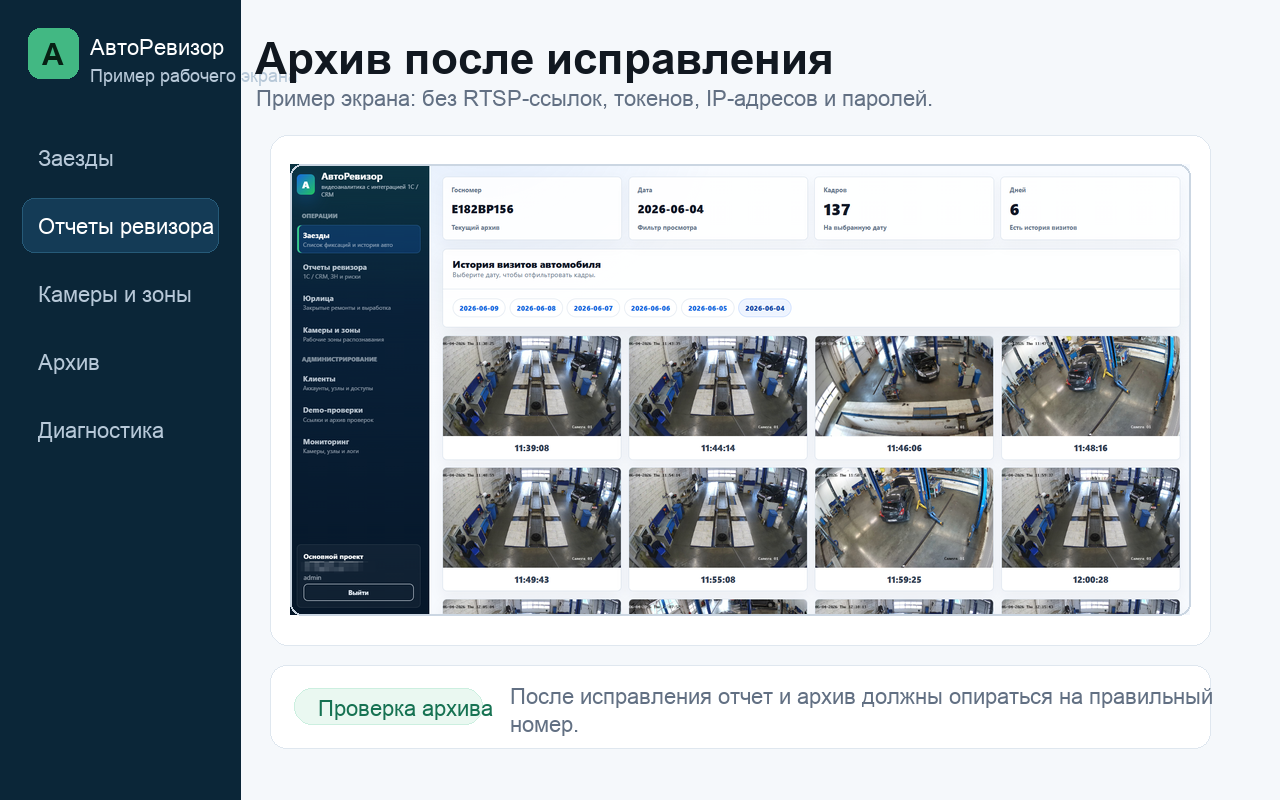Screen dimensions: 1280x800
Task: Select the 2026-06-06 date chip
Action: [650, 308]
